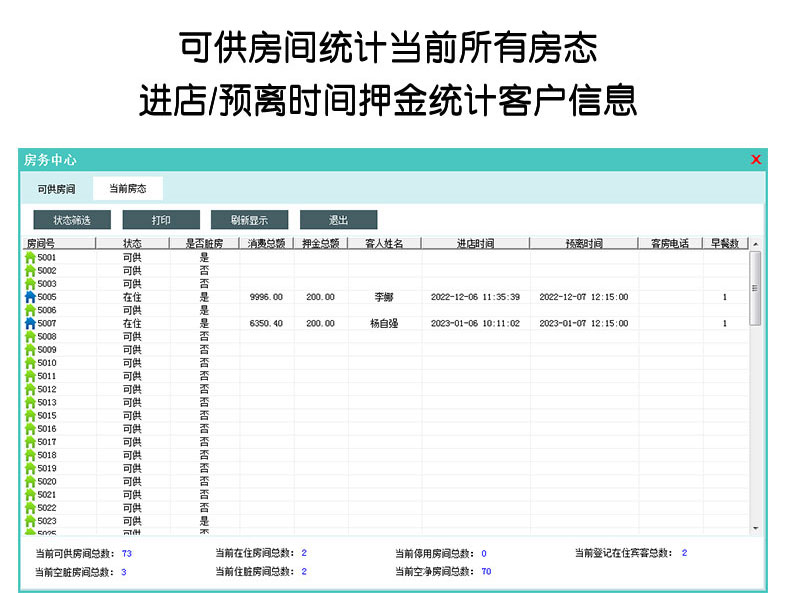
Task: Click the room 5010 house icon
Action: coord(30,363)
